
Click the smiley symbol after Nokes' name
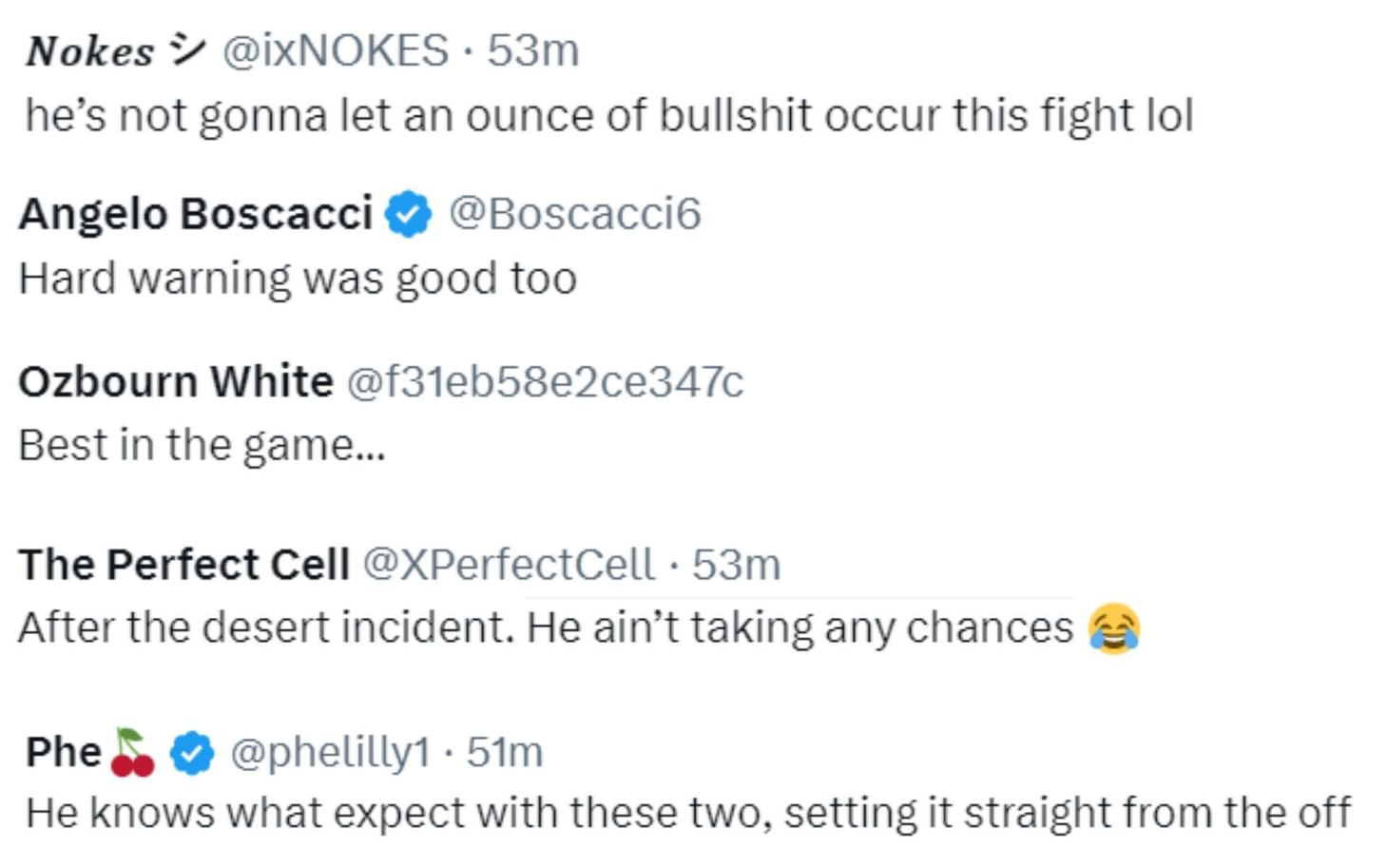tap(186, 50)
